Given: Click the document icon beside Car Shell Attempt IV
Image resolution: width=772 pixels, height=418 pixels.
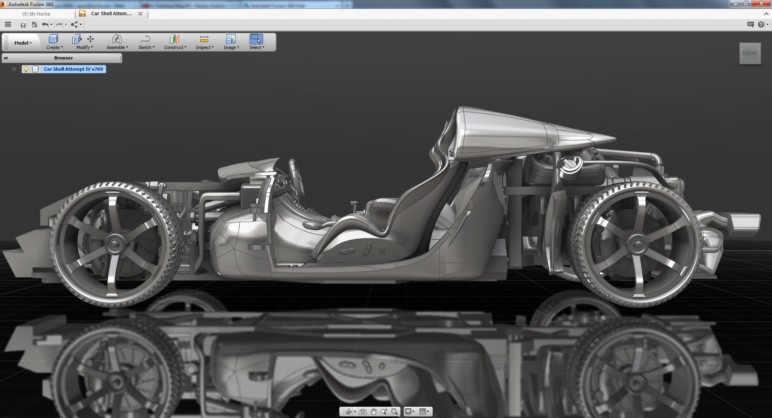Looking at the screenshot, I should tap(35, 69).
